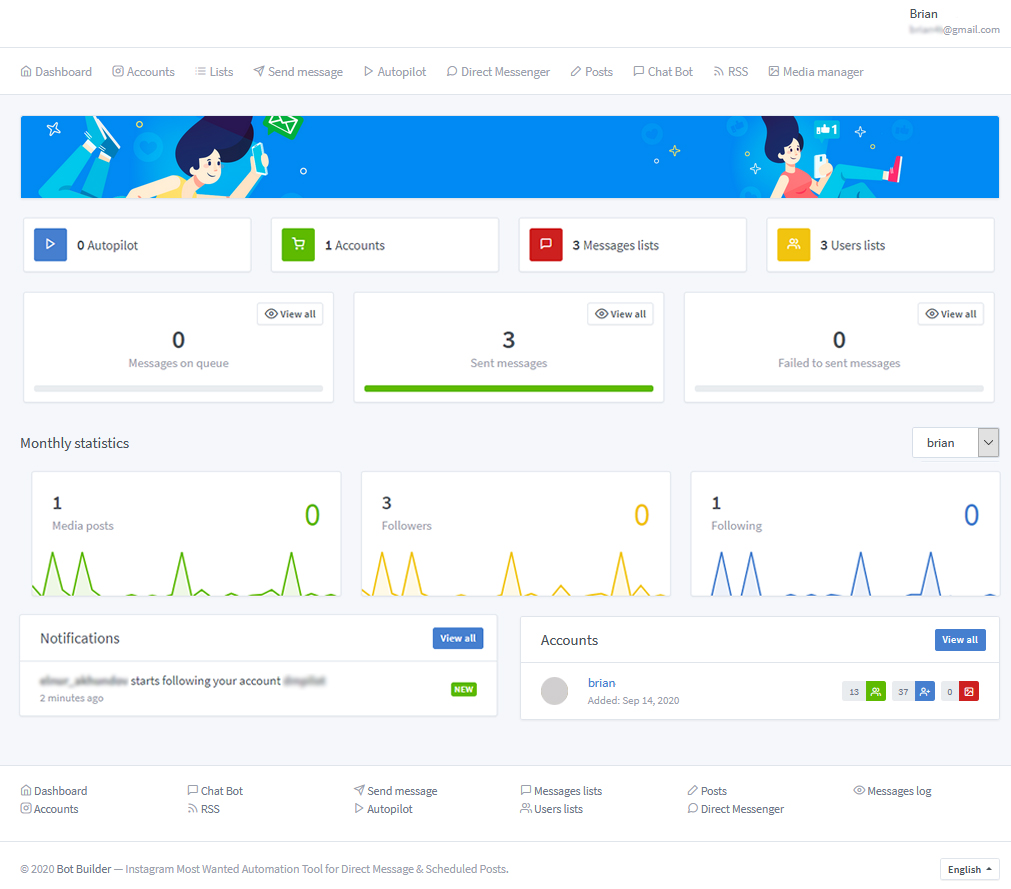The width and height of the screenshot is (1011, 889).
Task: Click the red Messages lists chat icon
Action: [546, 245]
